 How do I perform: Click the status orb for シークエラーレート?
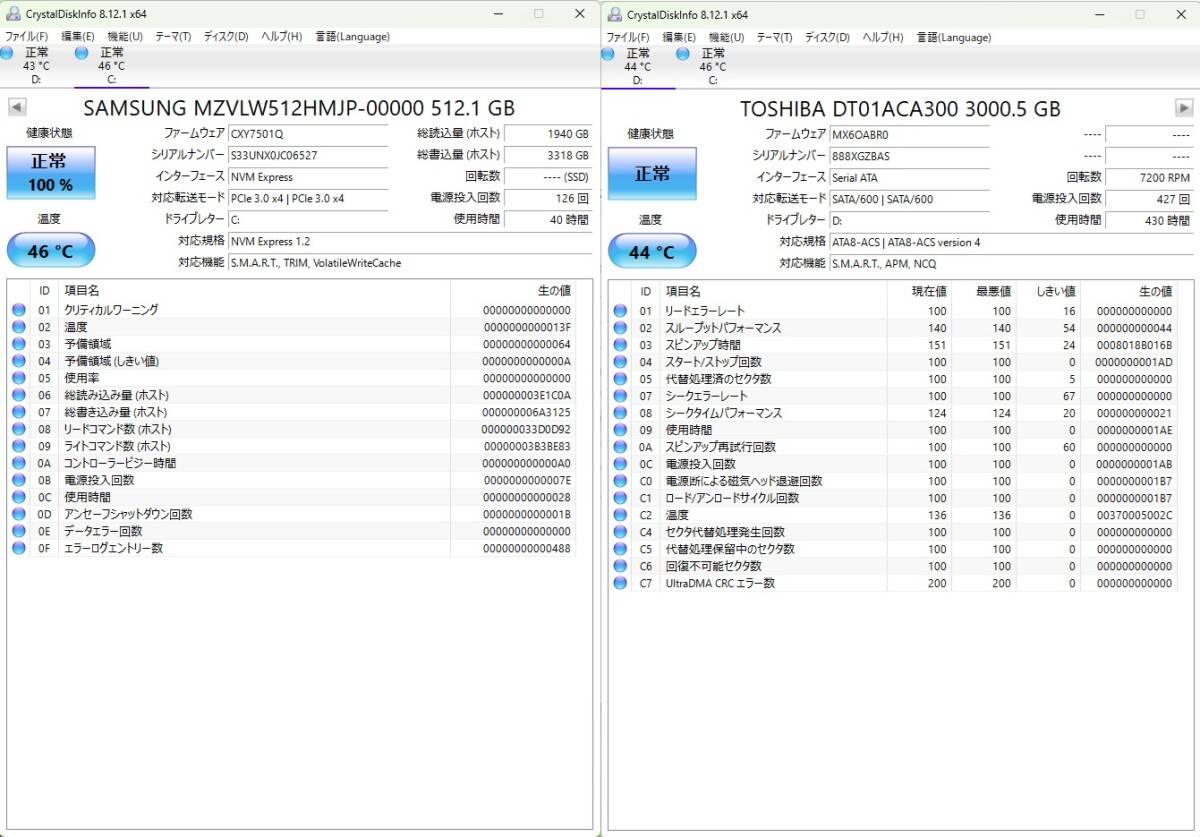[620, 396]
